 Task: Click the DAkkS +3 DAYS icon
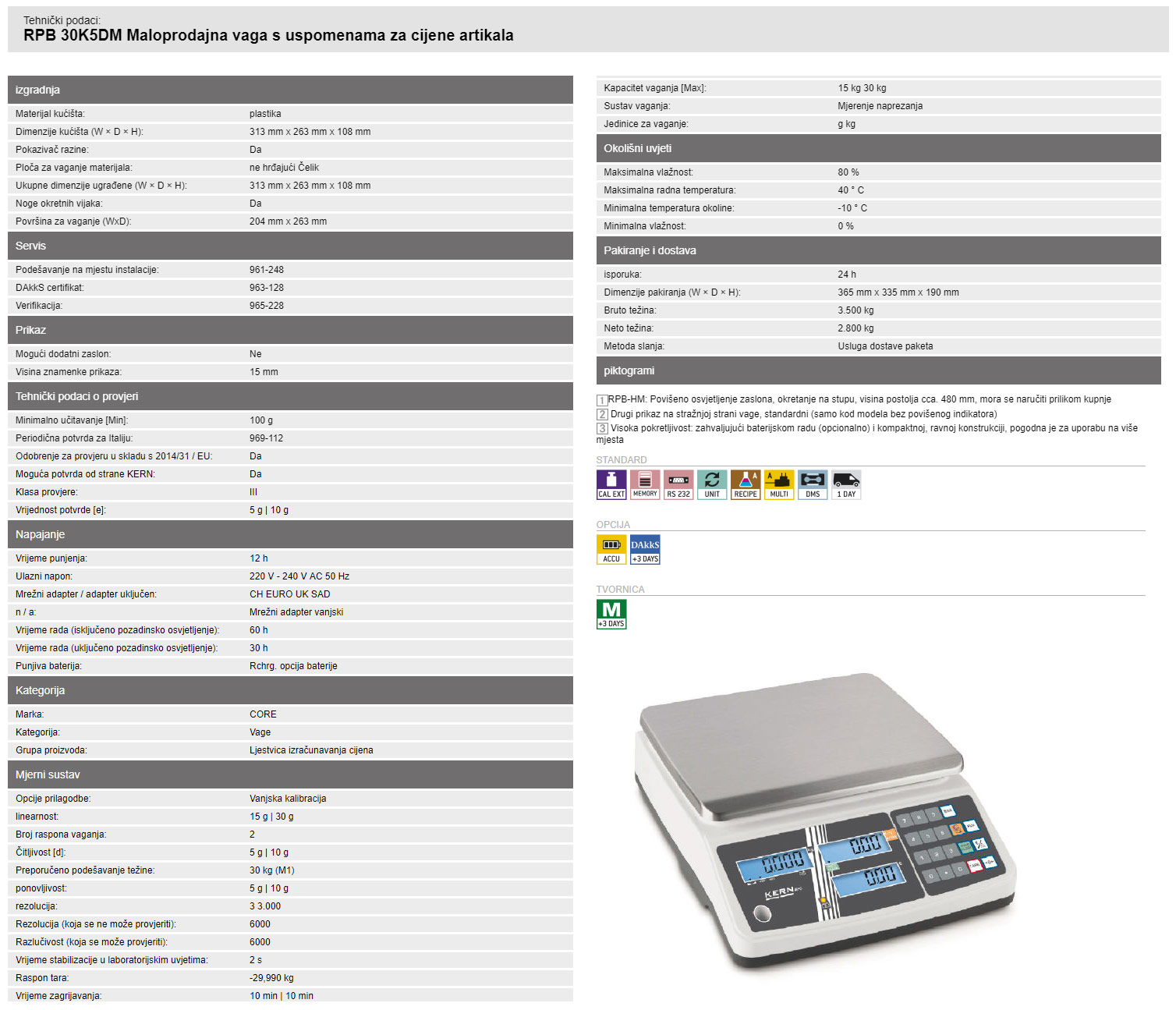tap(645, 549)
